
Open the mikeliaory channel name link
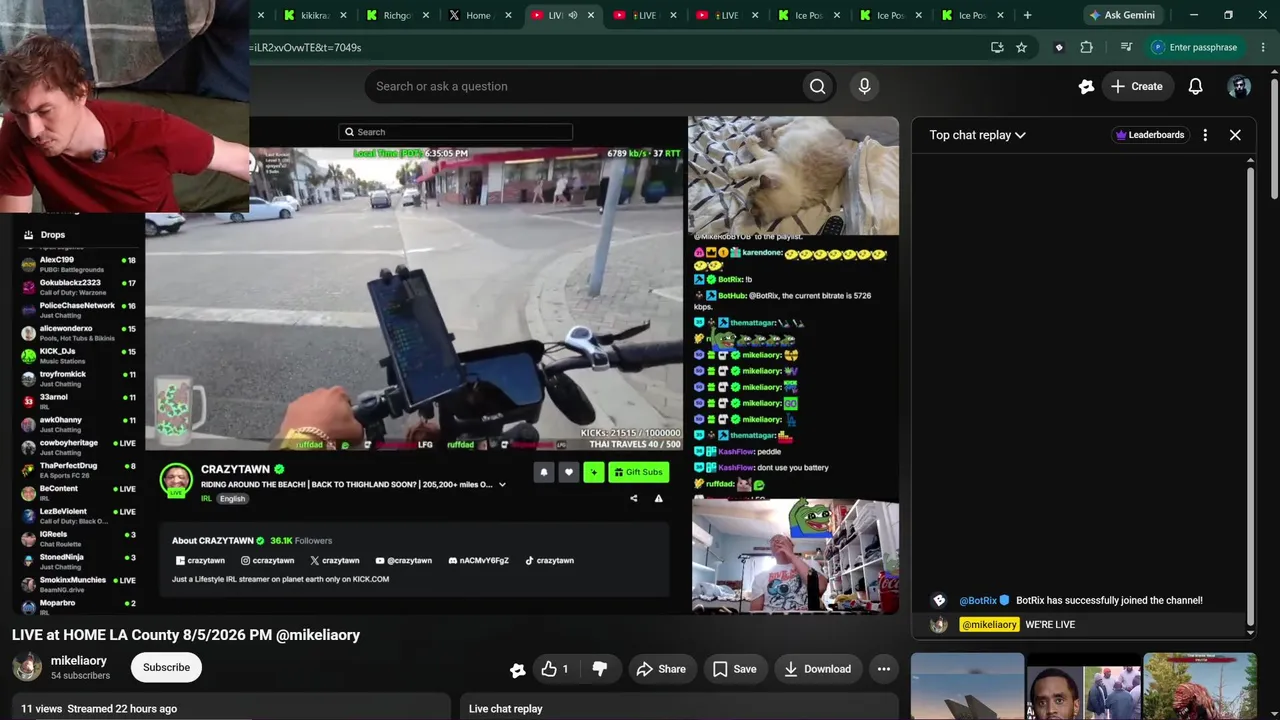[x=79, y=660]
